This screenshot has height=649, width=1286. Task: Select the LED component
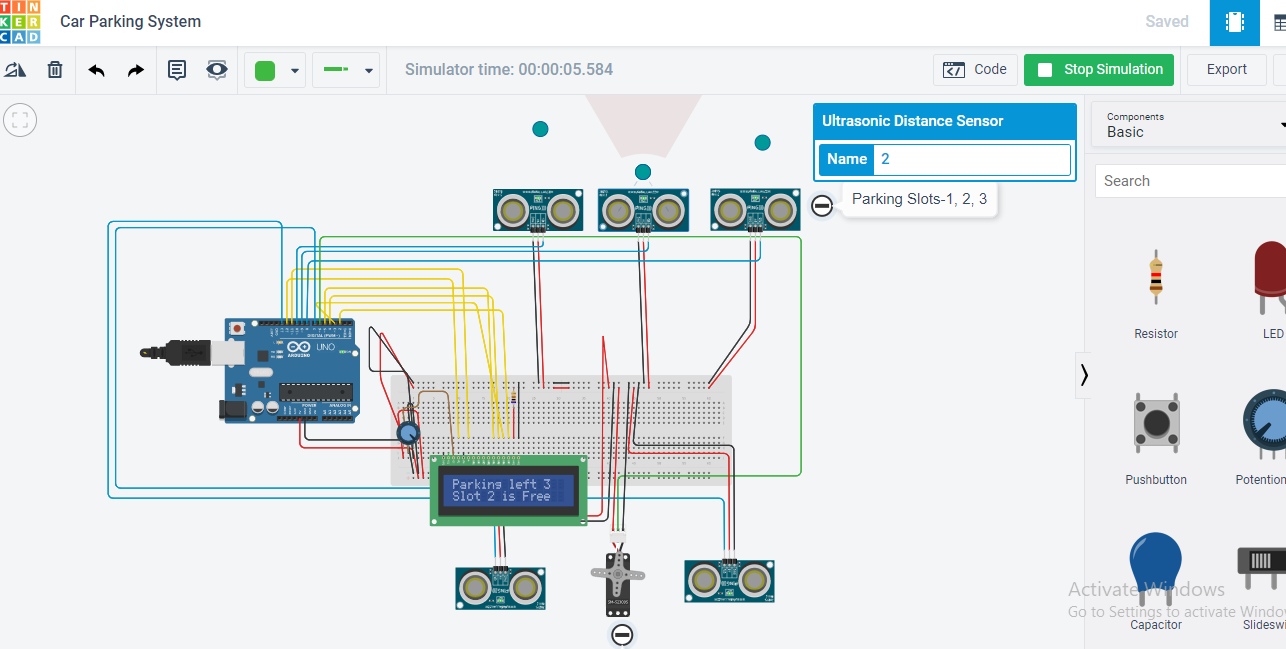(1270, 290)
